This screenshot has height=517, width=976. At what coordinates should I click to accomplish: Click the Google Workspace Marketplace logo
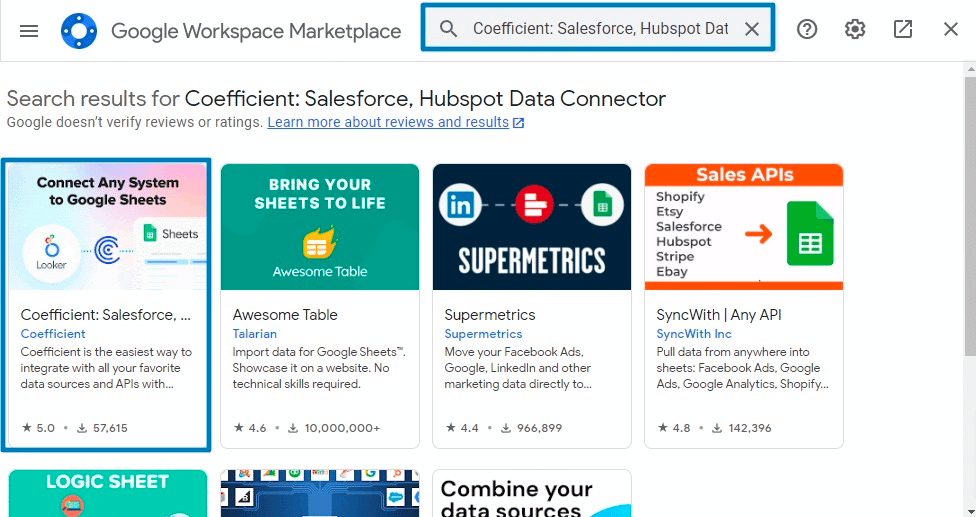coord(79,30)
